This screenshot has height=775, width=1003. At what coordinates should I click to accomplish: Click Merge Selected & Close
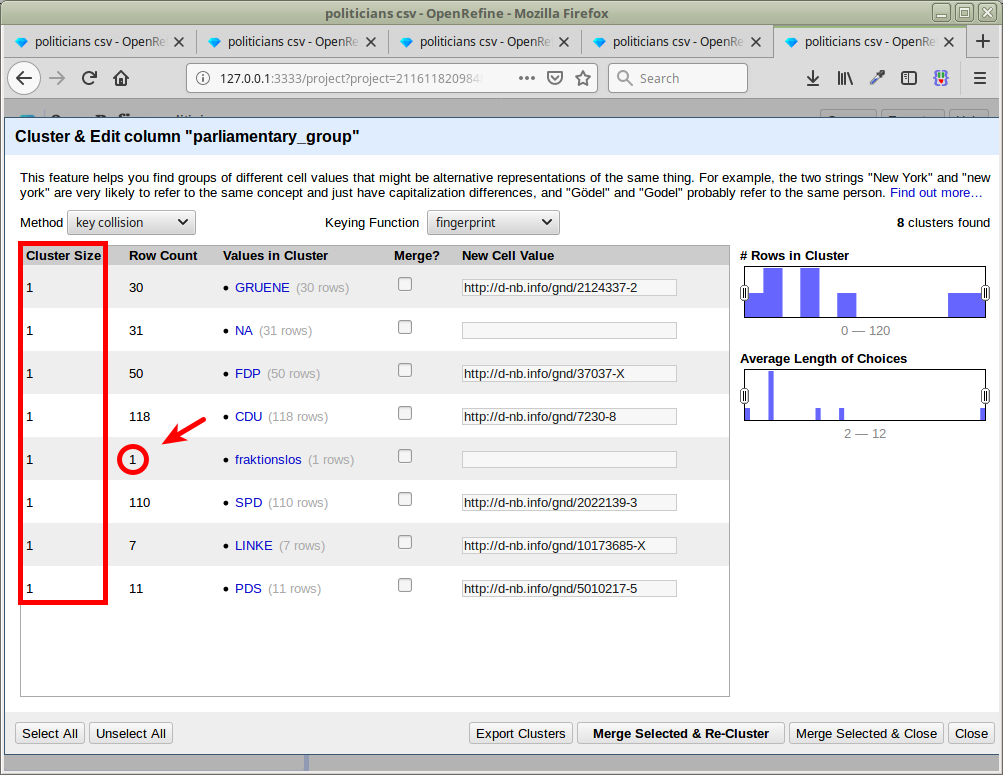coord(866,733)
